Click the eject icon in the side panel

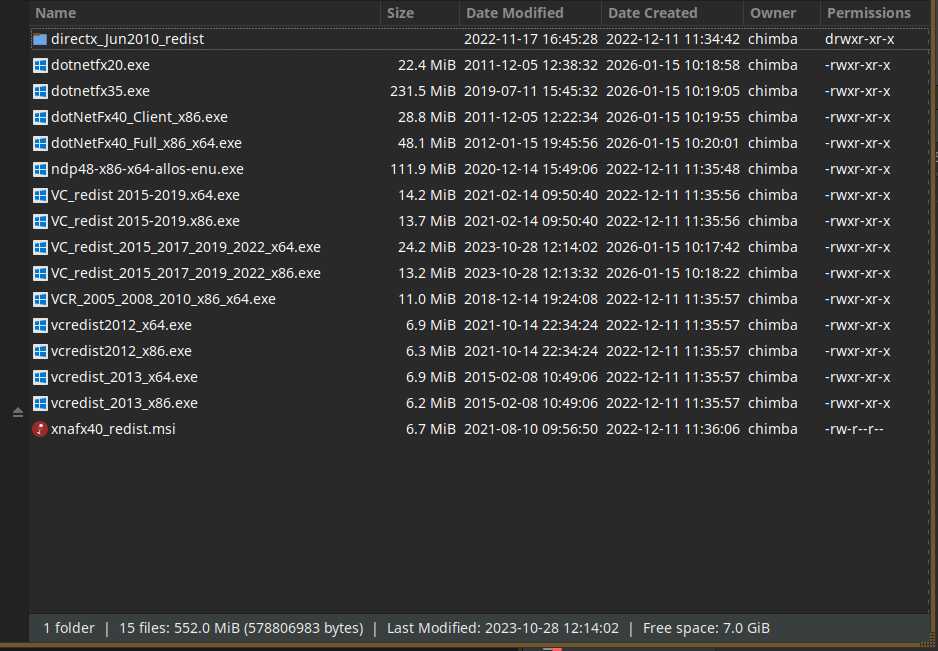coord(17,413)
